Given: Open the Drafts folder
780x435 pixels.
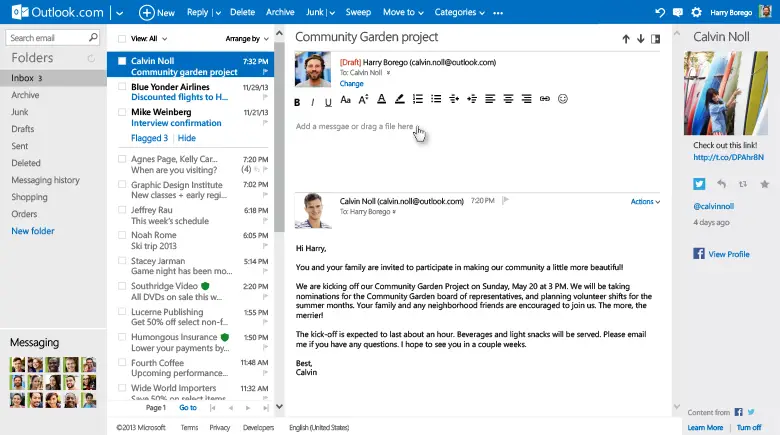Looking at the screenshot, I should [x=23, y=129].
